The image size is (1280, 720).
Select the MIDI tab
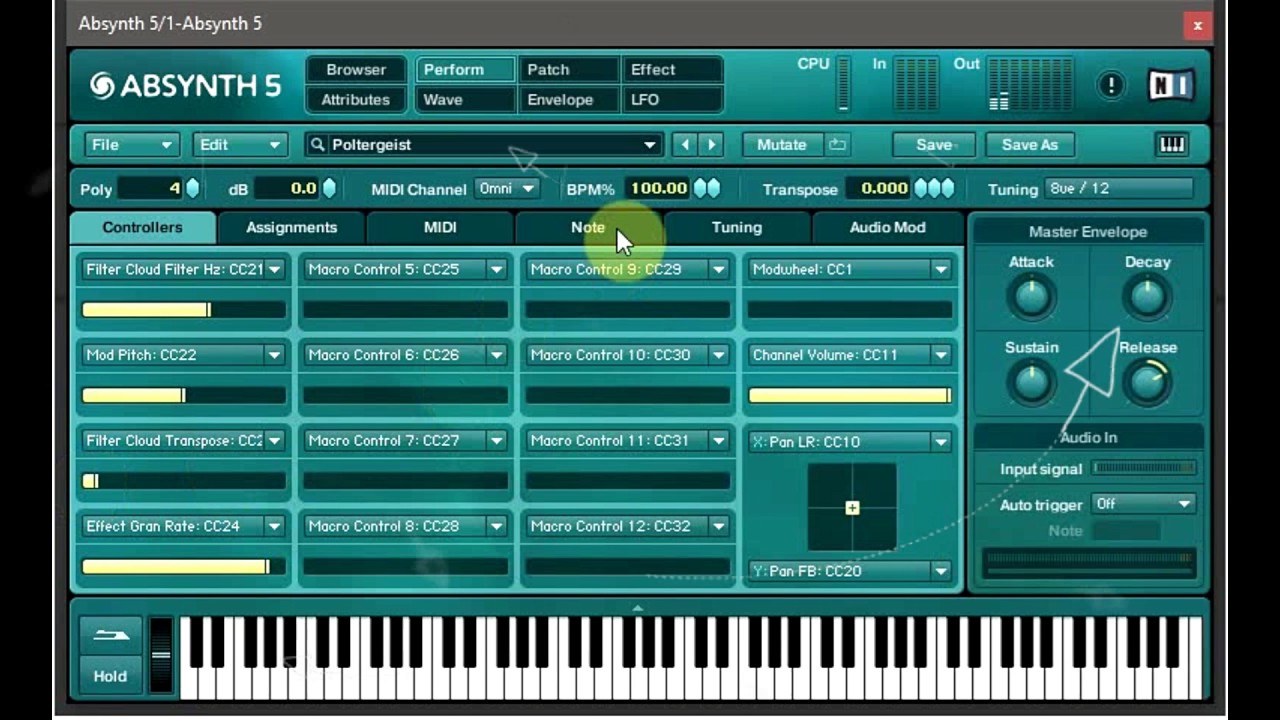click(440, 227)
